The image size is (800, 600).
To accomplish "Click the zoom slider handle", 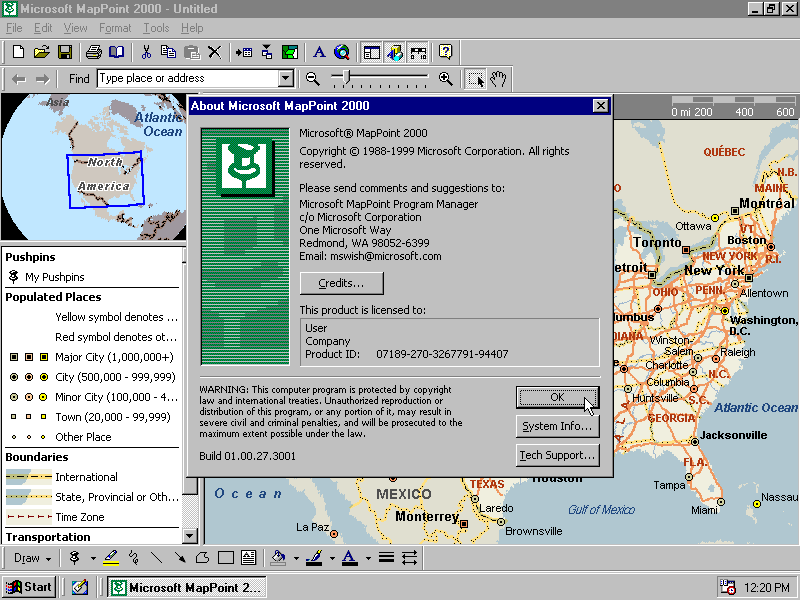I will click(x=347, y=78).
